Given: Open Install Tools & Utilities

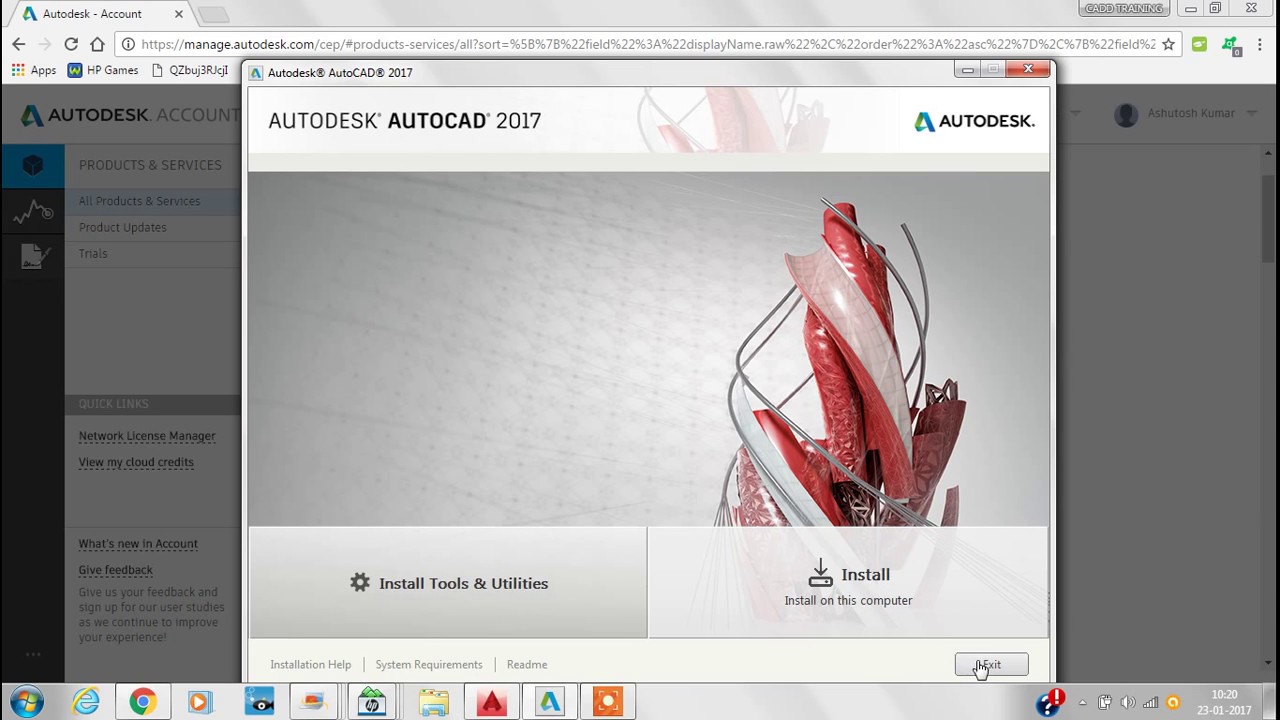Looking at the screenshot, I should [448, 583].
